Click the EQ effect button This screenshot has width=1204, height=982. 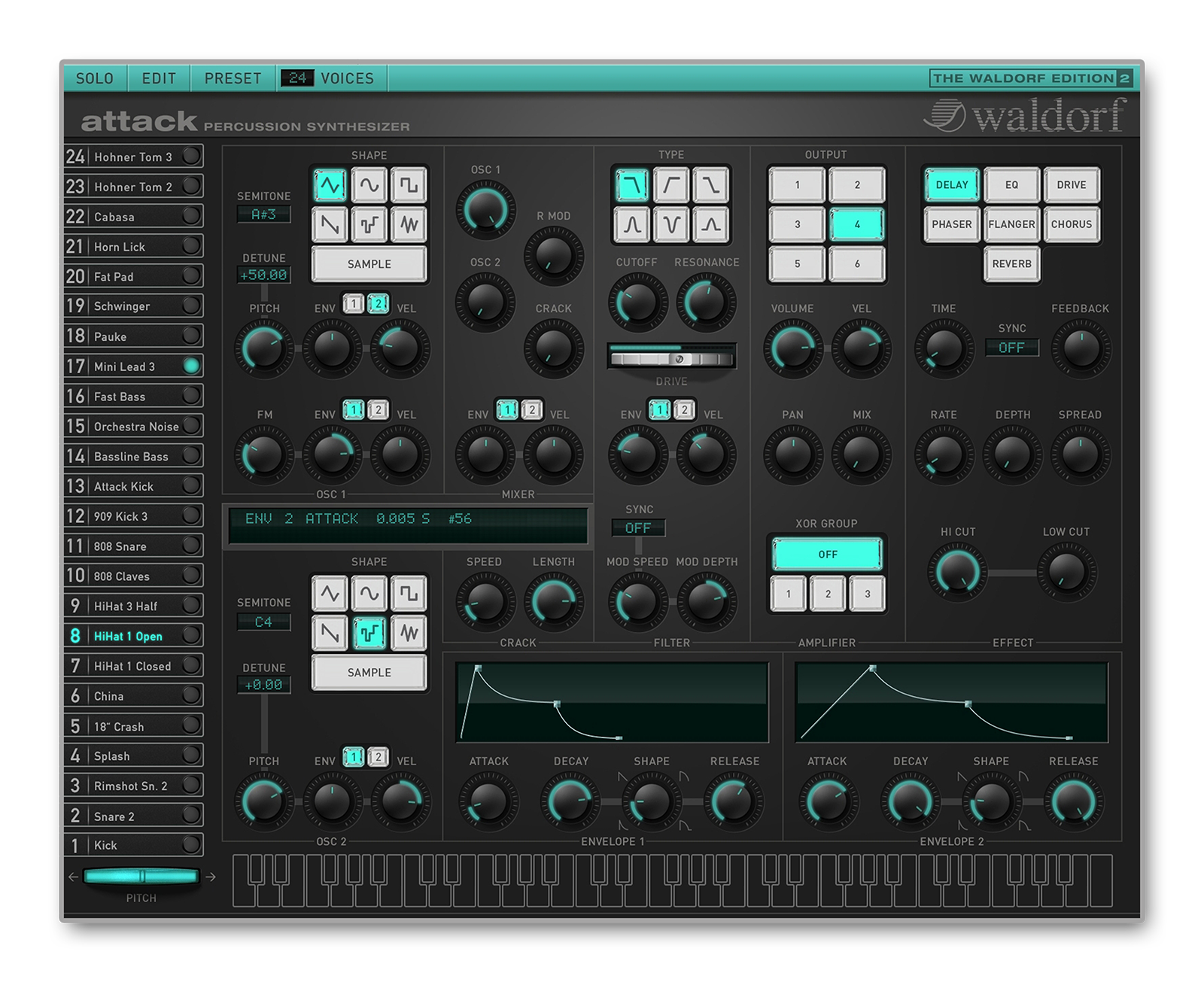[x=1011, y=185]
